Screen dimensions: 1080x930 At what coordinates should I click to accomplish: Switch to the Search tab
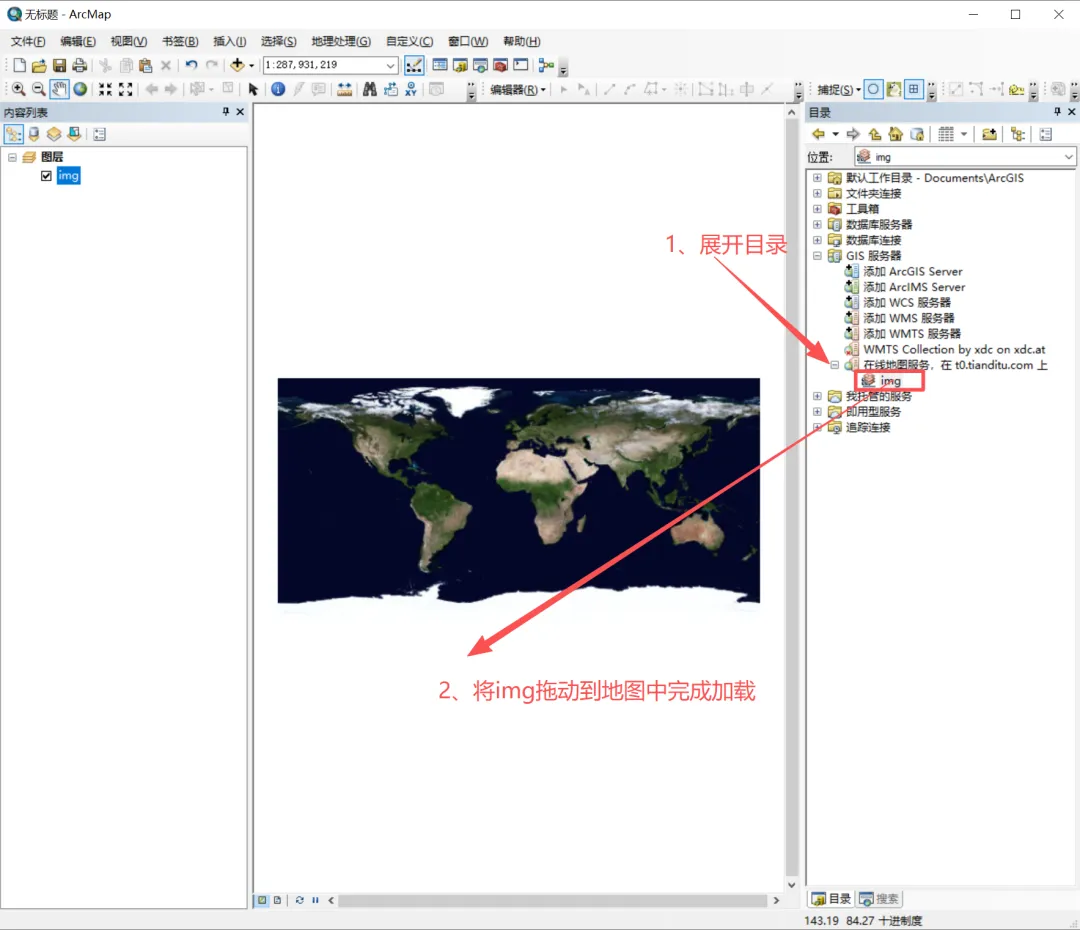(x=880, y=898)
